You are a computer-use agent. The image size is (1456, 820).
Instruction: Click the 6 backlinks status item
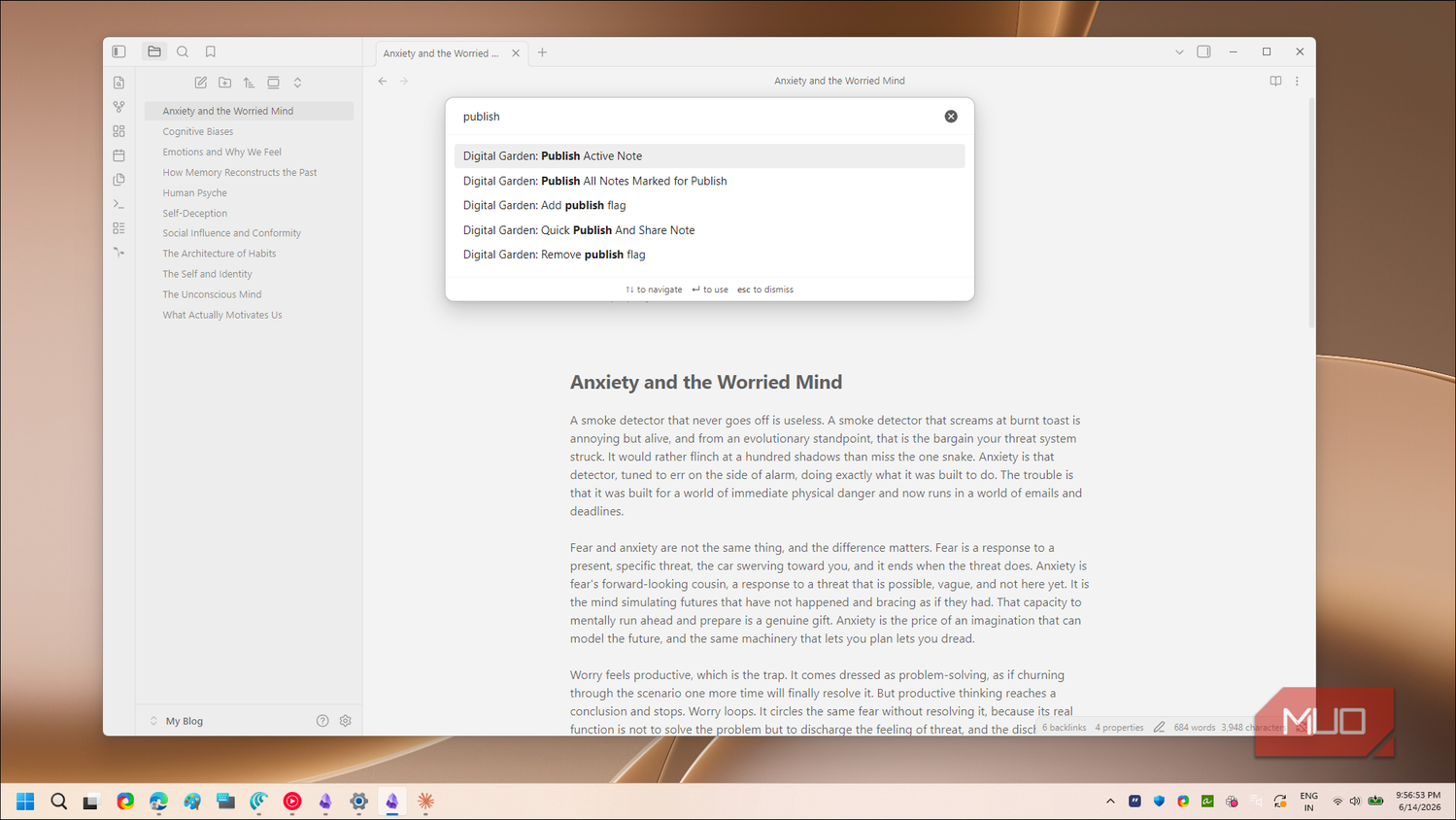tap(1064, 727)
